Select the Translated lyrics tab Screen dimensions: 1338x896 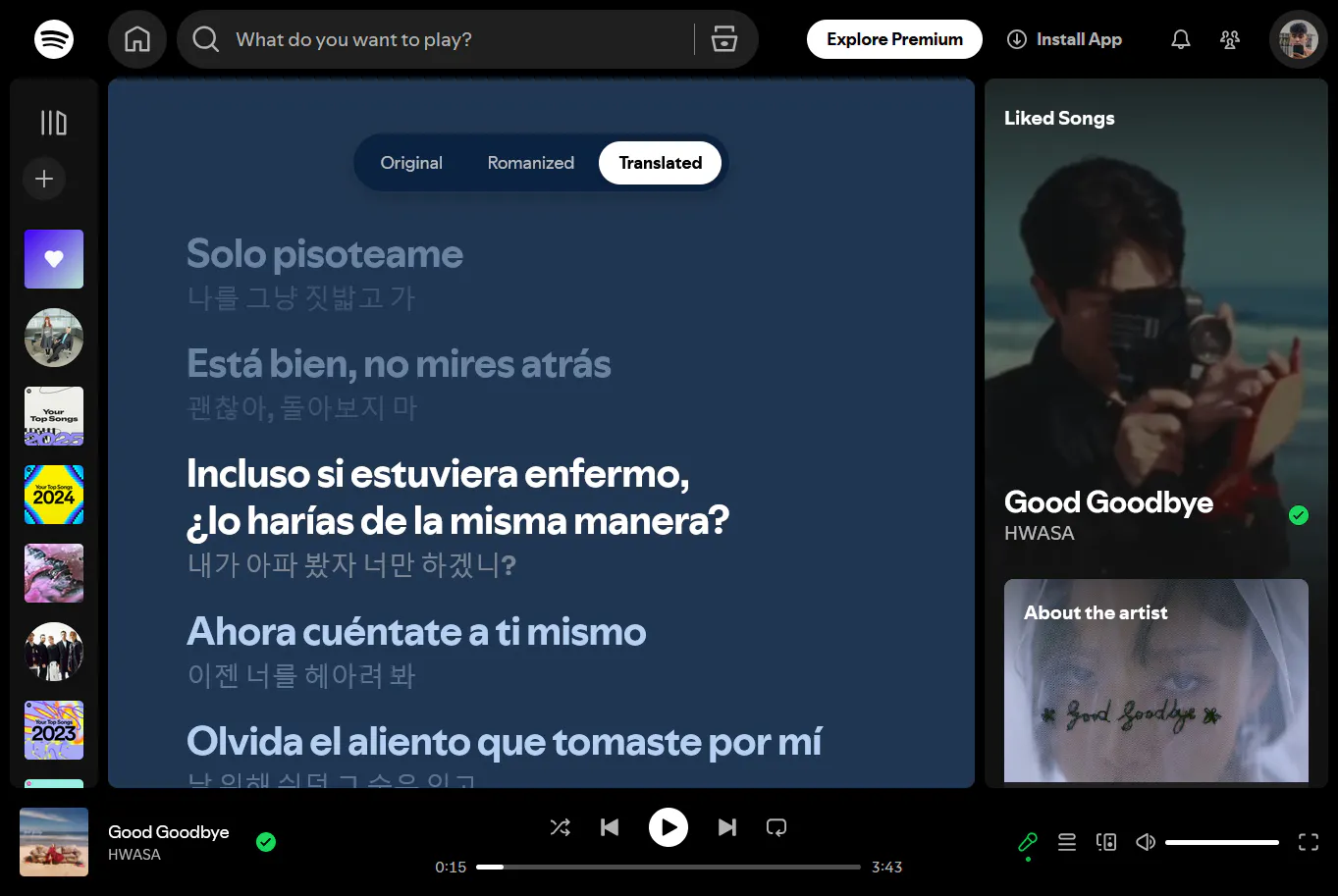coord(661,163)
